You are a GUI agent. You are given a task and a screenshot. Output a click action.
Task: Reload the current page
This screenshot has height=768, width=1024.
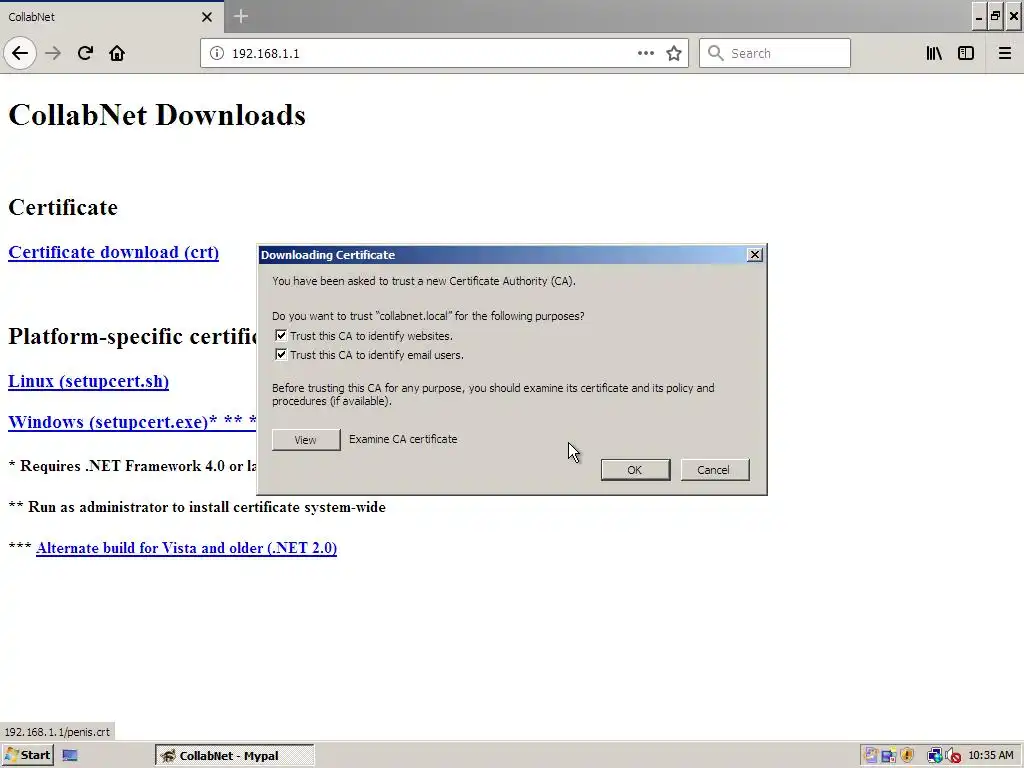click(85, 53)
